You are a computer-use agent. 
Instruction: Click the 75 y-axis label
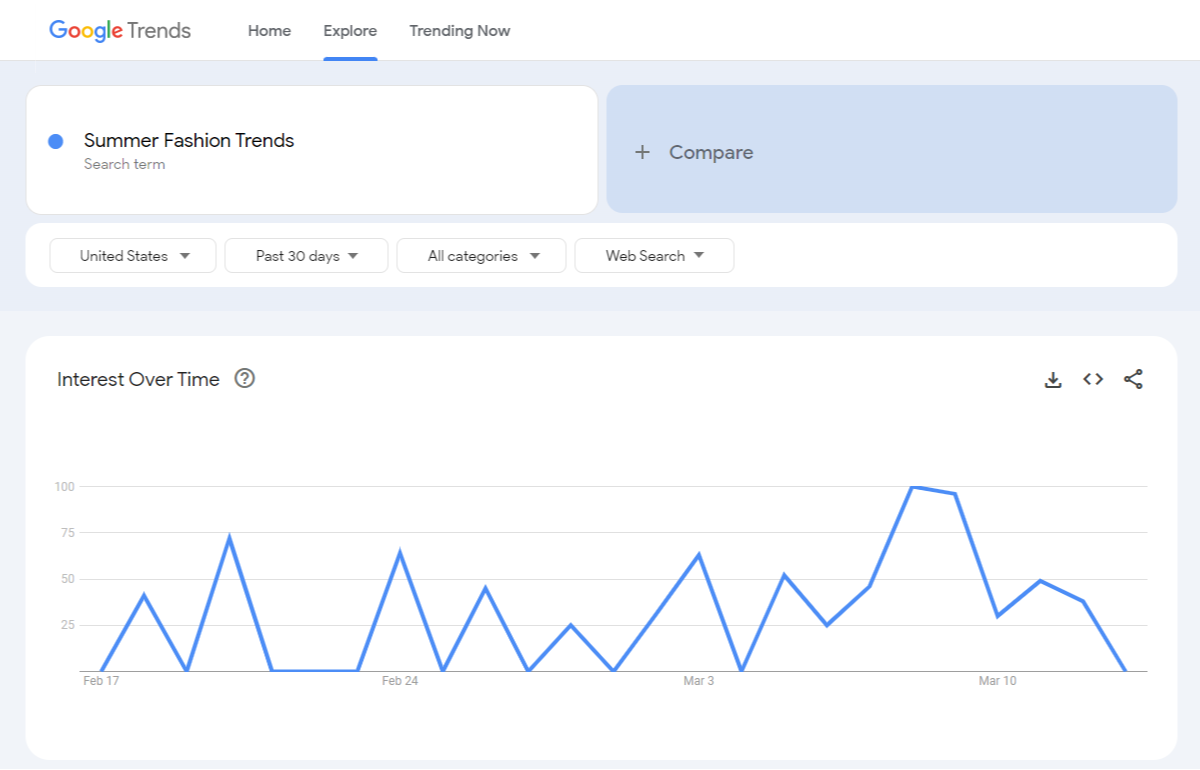point(68,533)
